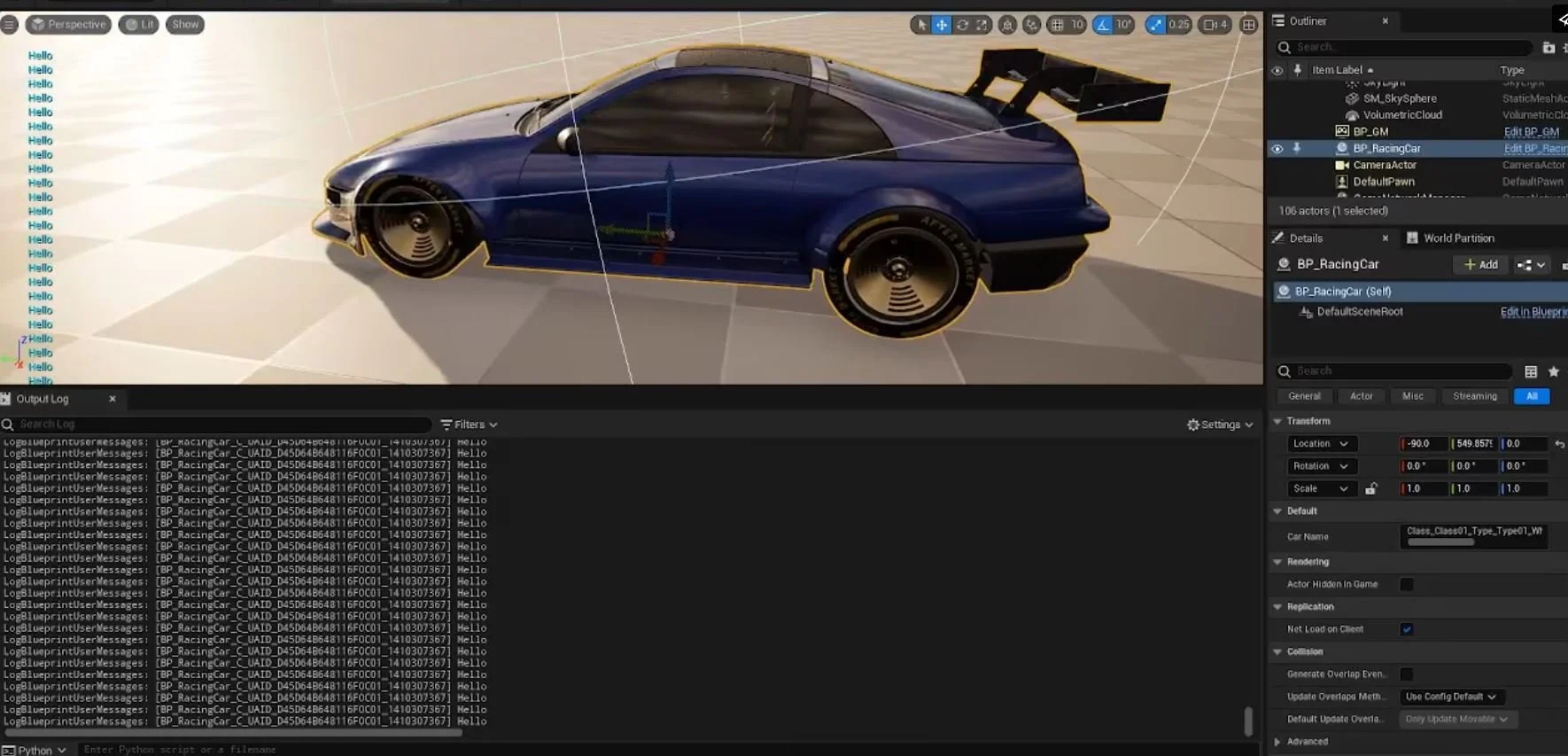The image size is (1568, 756).
Task: Open the Scale type dropdown
Action: click(x=1320, y=488)
